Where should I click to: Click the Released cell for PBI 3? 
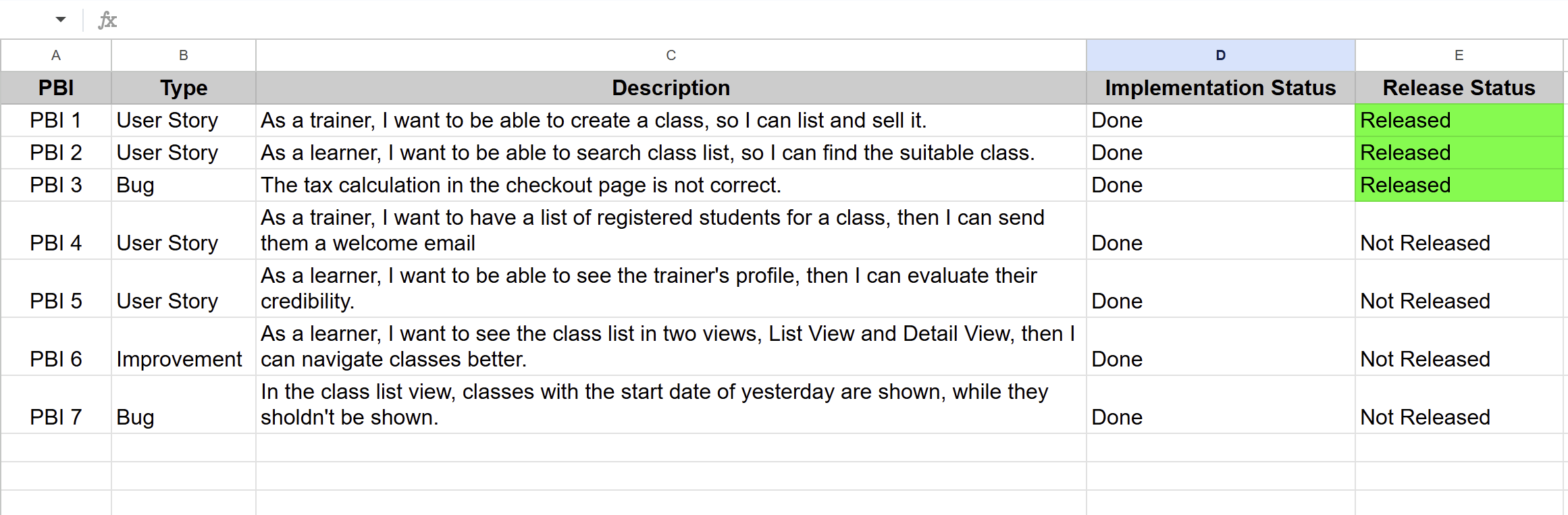(1459, 185)
